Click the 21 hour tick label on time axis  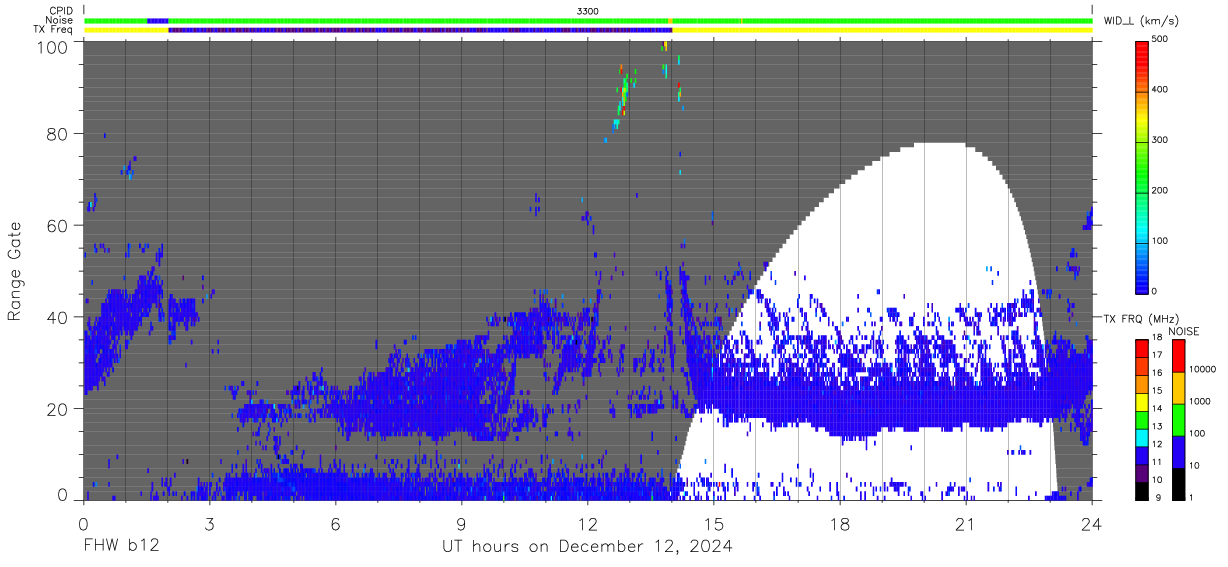(966, 524)
